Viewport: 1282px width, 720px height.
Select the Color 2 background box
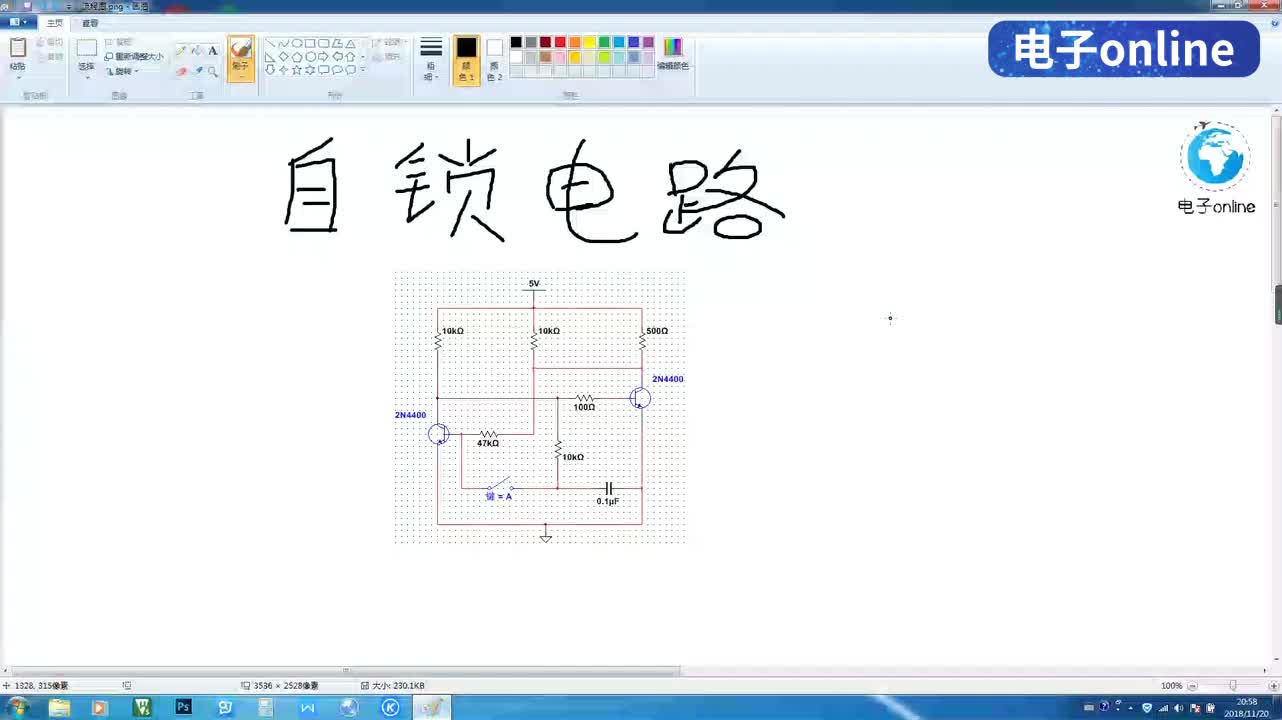(x=494, y=60)
